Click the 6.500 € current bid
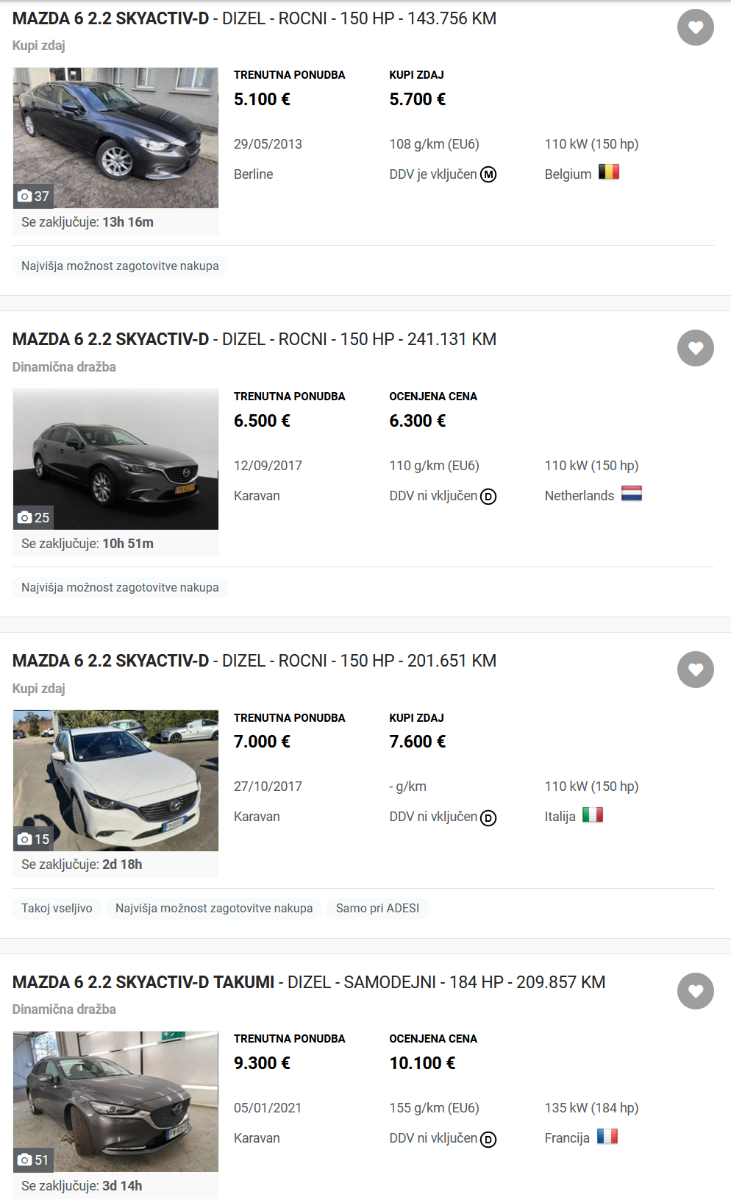731x1200 pixels. (262, 420)
